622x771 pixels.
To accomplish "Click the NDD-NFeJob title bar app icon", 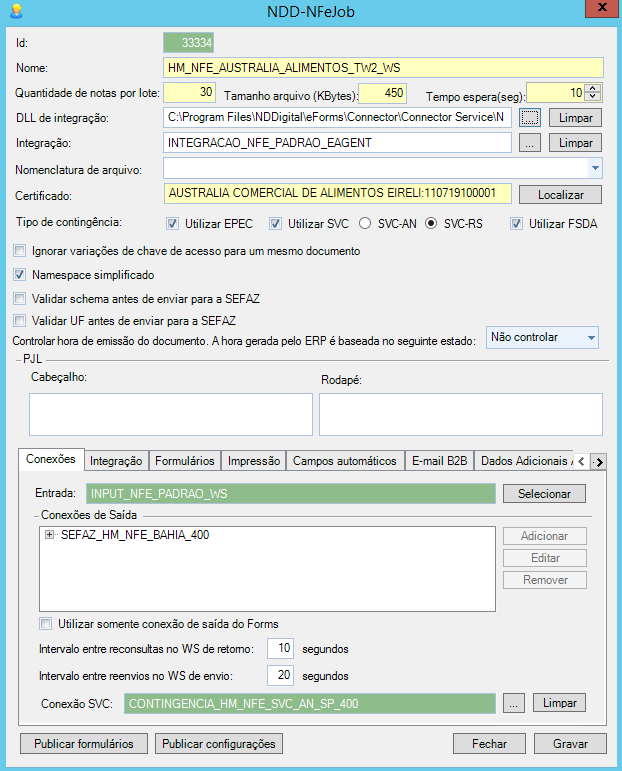I will click(x=14, y=11).
